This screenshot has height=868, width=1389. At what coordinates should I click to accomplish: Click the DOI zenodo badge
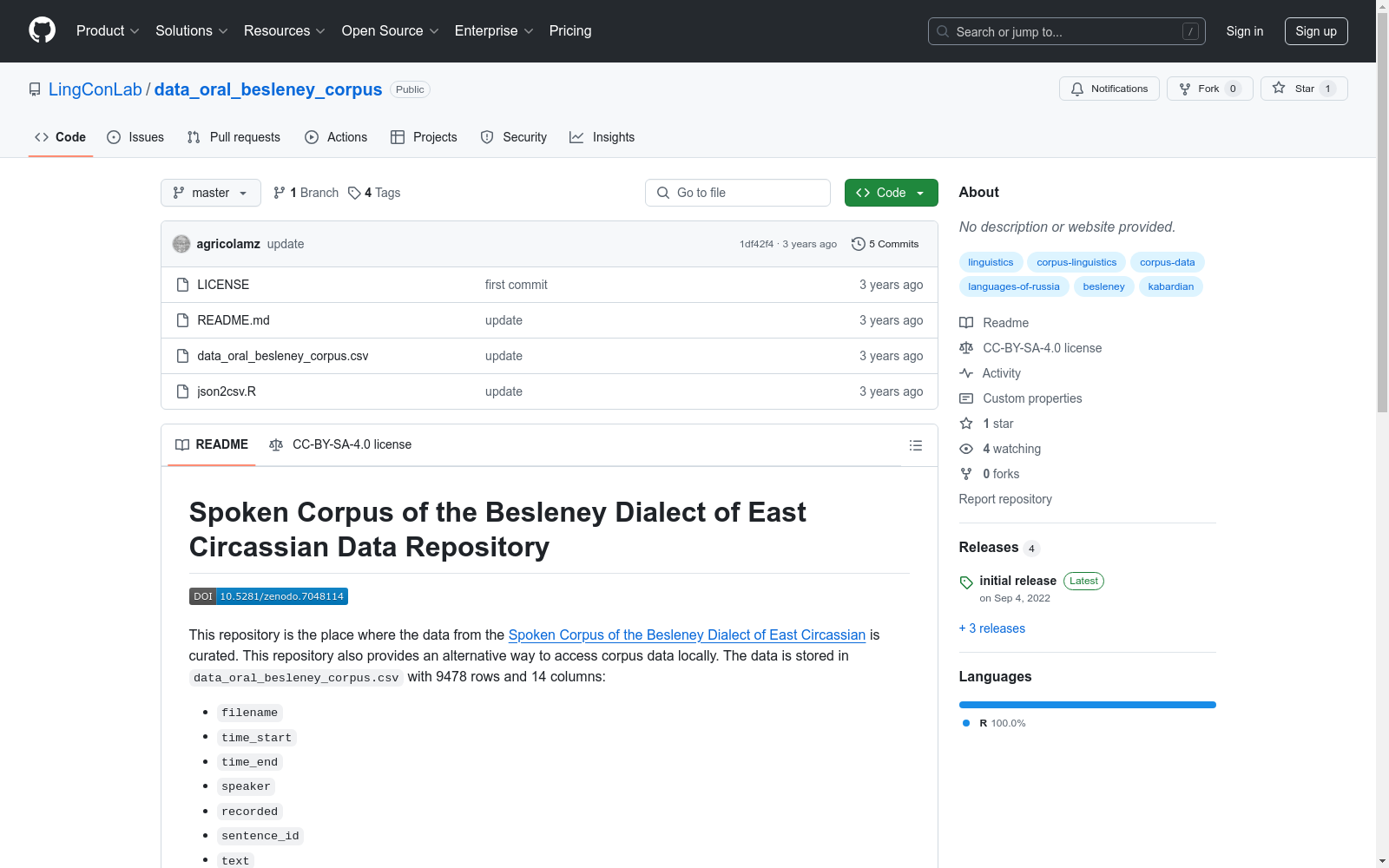268,596
